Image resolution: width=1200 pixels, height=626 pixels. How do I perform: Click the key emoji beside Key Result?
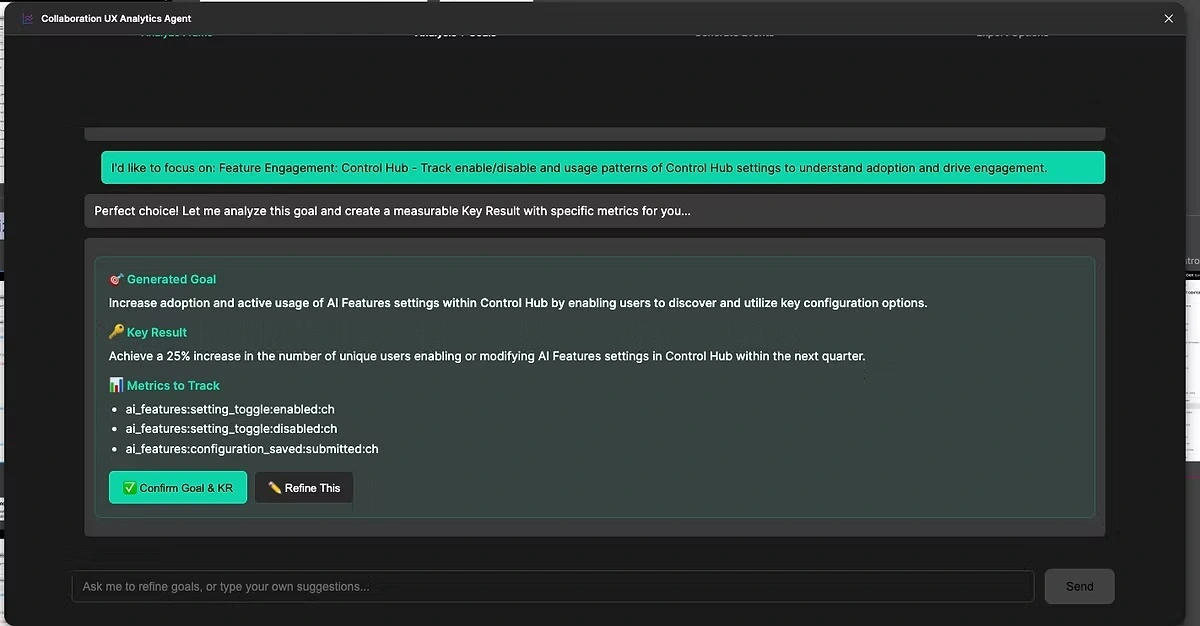(116, 332)
